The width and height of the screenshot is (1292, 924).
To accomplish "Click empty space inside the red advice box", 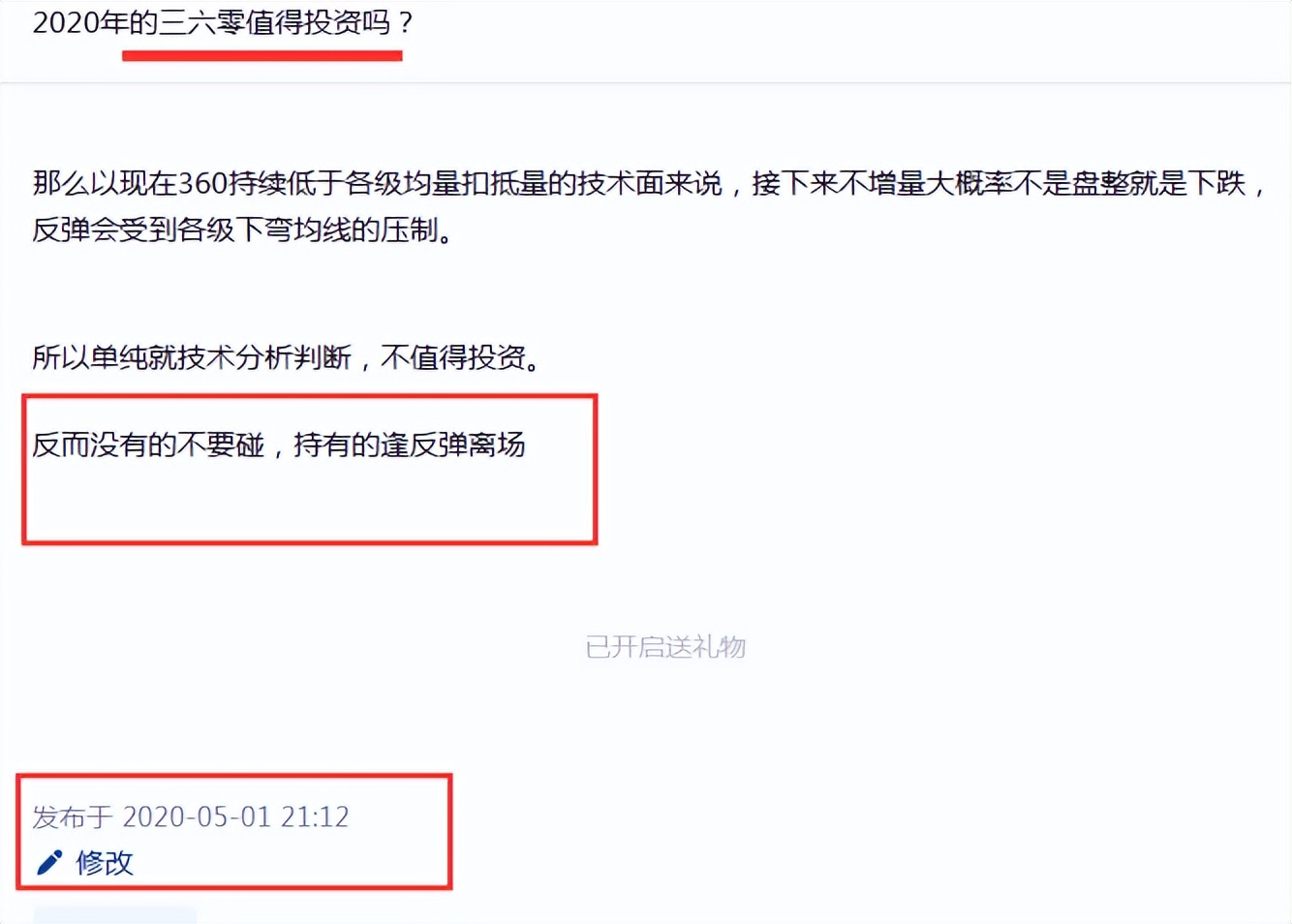I will coord(310,504).
